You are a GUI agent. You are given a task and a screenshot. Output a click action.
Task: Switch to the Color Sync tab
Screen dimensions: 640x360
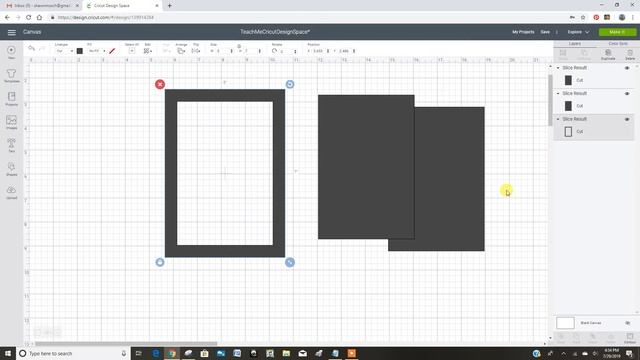pos(618,44)
